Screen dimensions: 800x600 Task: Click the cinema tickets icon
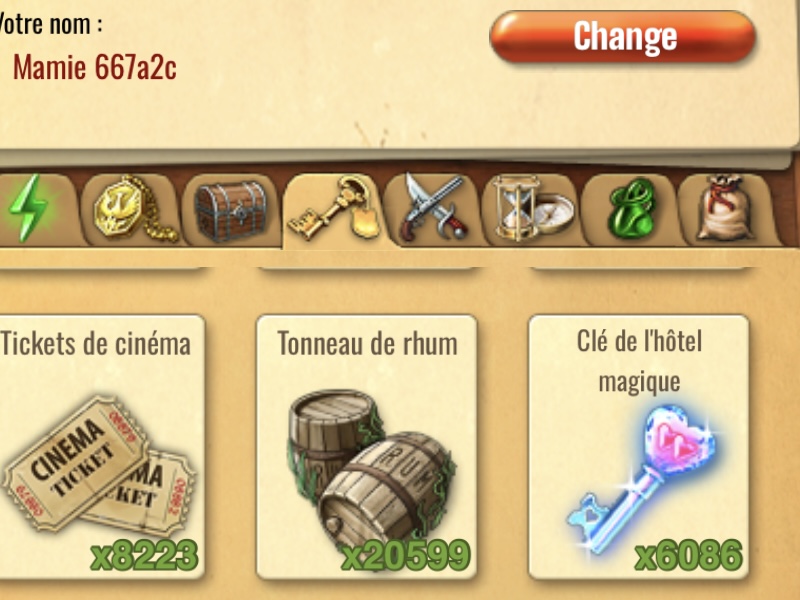[x=99, y=464]
